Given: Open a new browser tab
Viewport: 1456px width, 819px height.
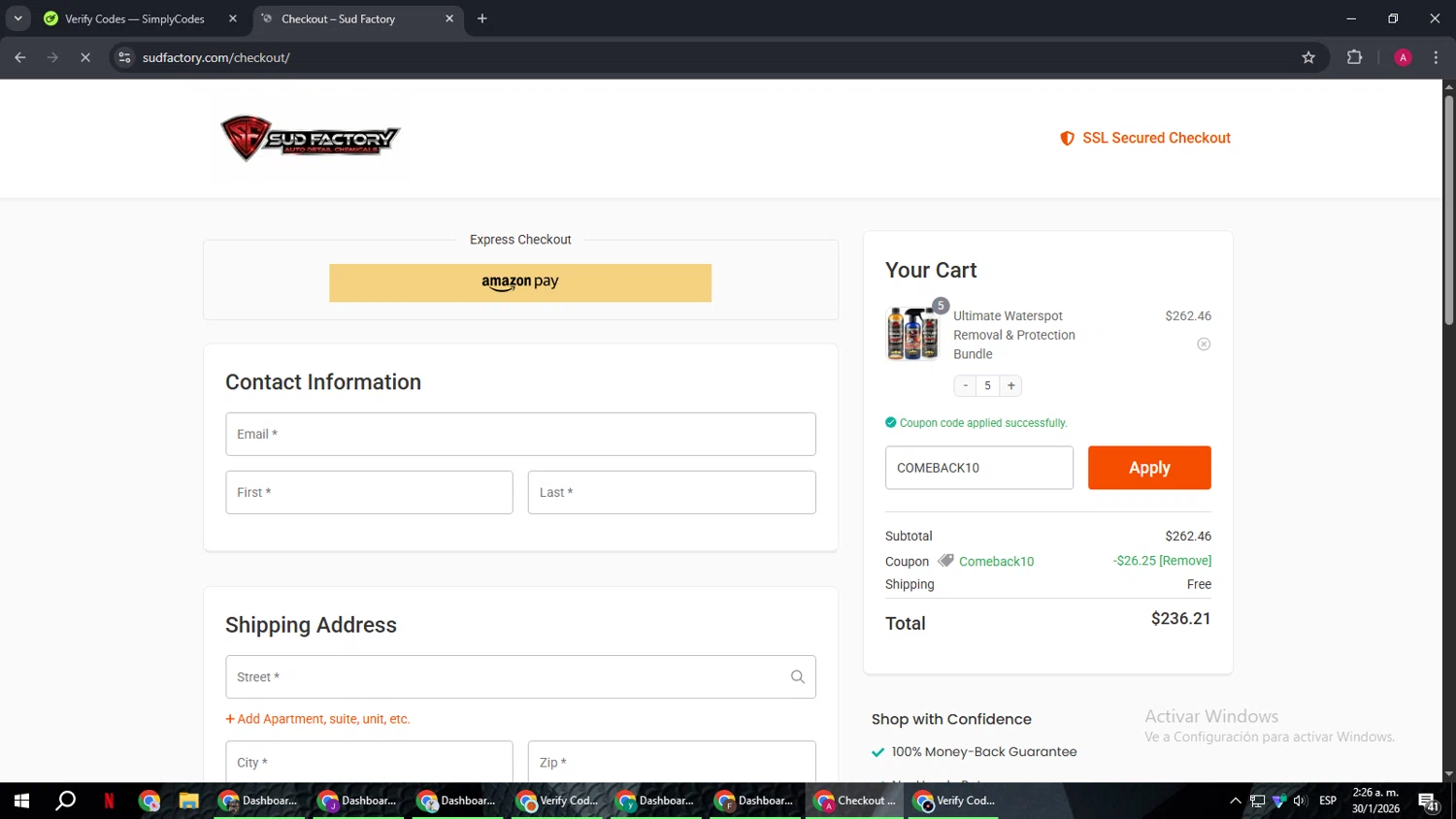Looking at the screenshot, I should tap(482, 18).
